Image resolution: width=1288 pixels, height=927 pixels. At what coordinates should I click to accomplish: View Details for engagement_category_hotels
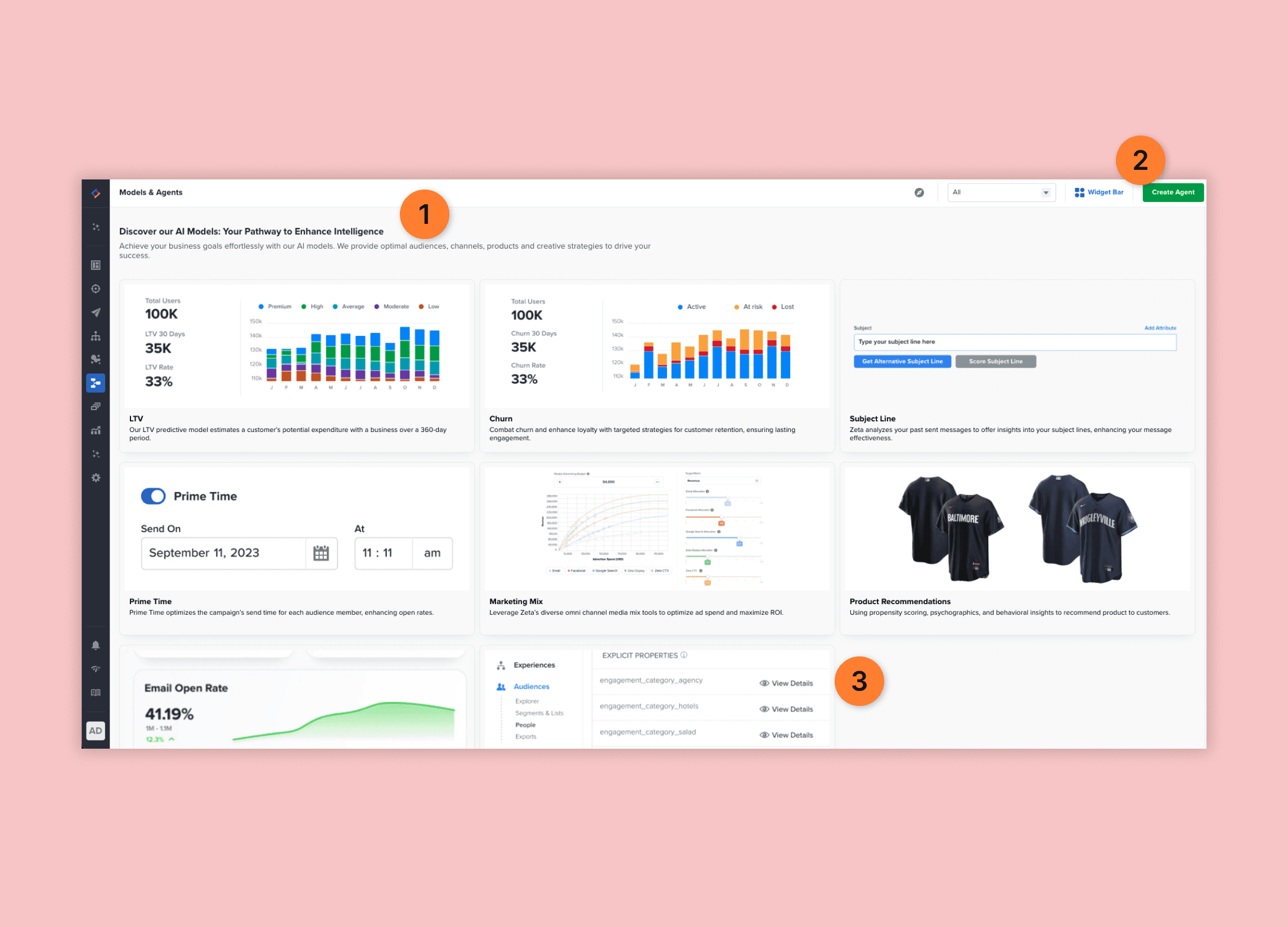point(786,709)
